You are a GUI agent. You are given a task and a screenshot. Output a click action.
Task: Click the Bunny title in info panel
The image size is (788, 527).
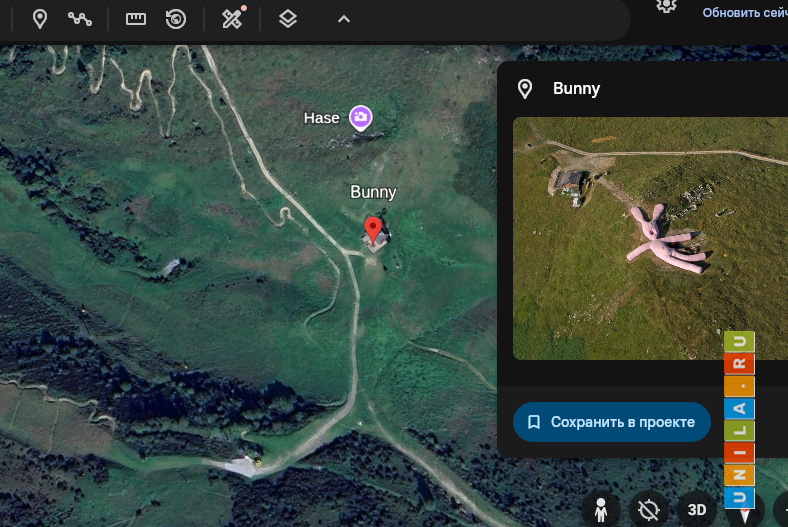(576, 89)
